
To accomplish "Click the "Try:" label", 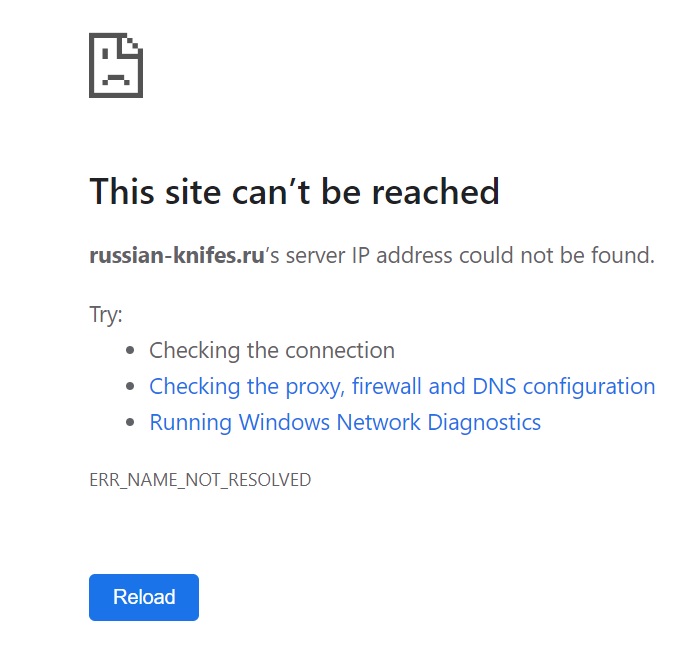I will (x=106, y=315).
